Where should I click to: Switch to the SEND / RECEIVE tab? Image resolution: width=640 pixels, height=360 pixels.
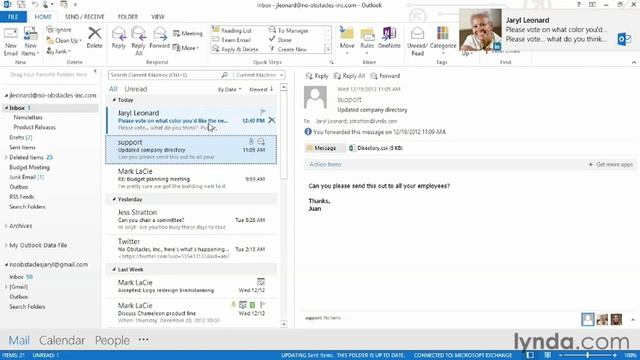tap(84, 17)
